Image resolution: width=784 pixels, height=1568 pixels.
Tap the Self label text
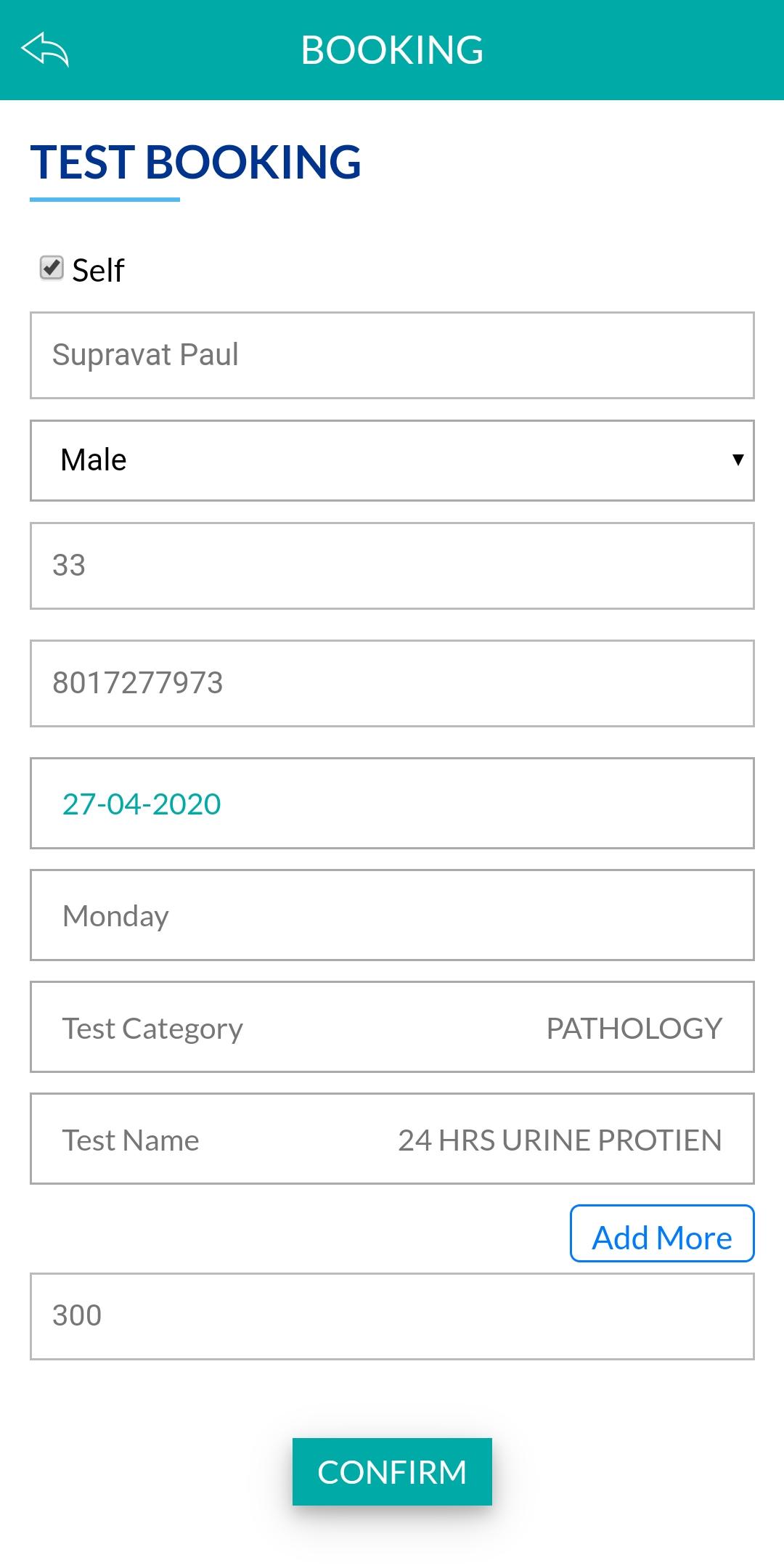coord(98,270)
